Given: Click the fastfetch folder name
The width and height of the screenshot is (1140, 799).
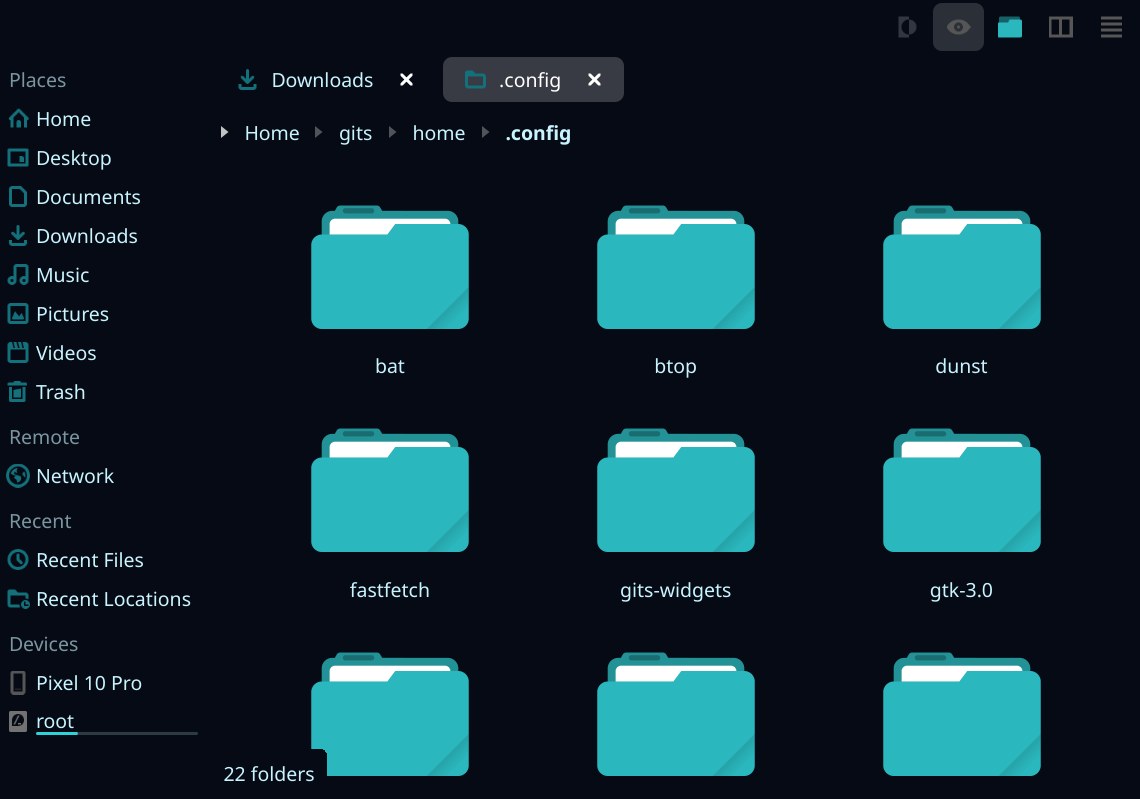Looking at the screenshot, I should [x=390, y=590].
